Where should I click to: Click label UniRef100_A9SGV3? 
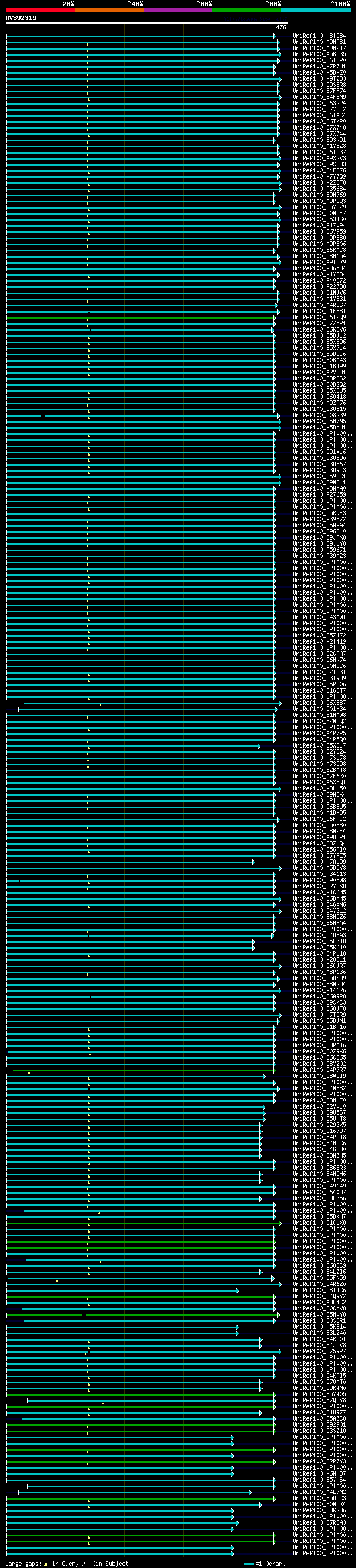click(x=319, y=159)
